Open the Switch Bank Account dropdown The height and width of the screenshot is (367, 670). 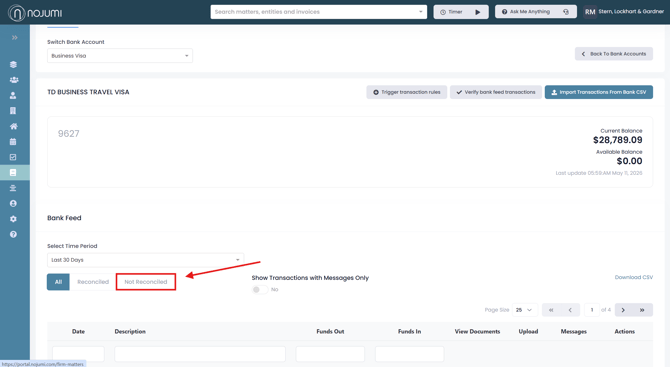[120, 56]
